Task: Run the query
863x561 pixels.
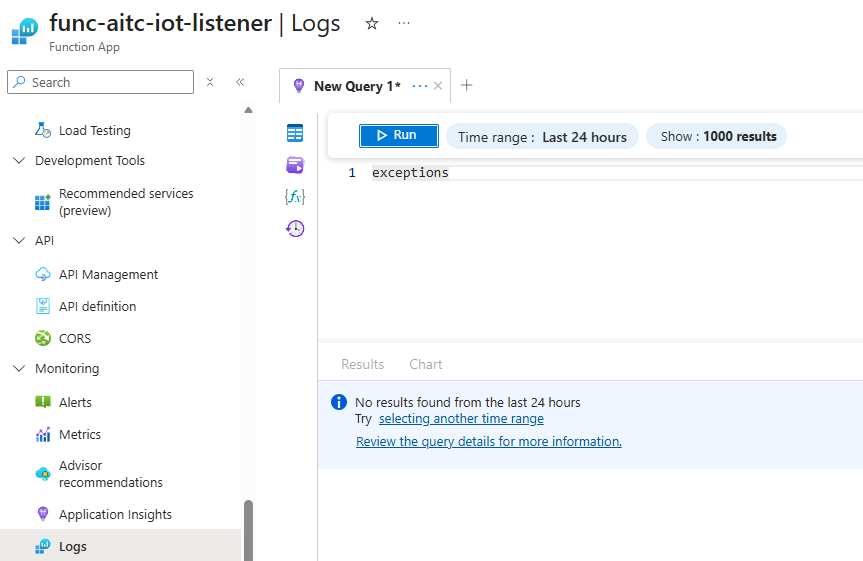Action: point(398,135)
